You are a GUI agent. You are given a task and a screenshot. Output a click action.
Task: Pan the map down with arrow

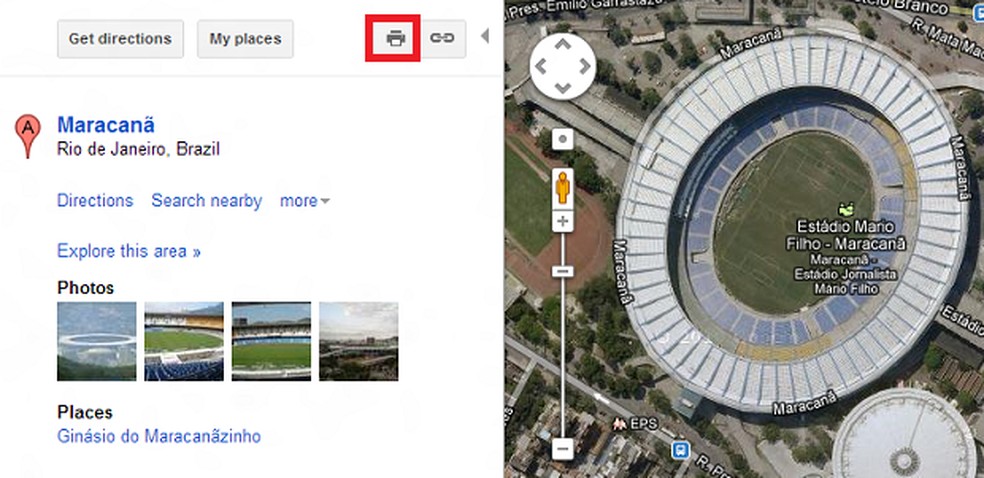click(563, 89)
